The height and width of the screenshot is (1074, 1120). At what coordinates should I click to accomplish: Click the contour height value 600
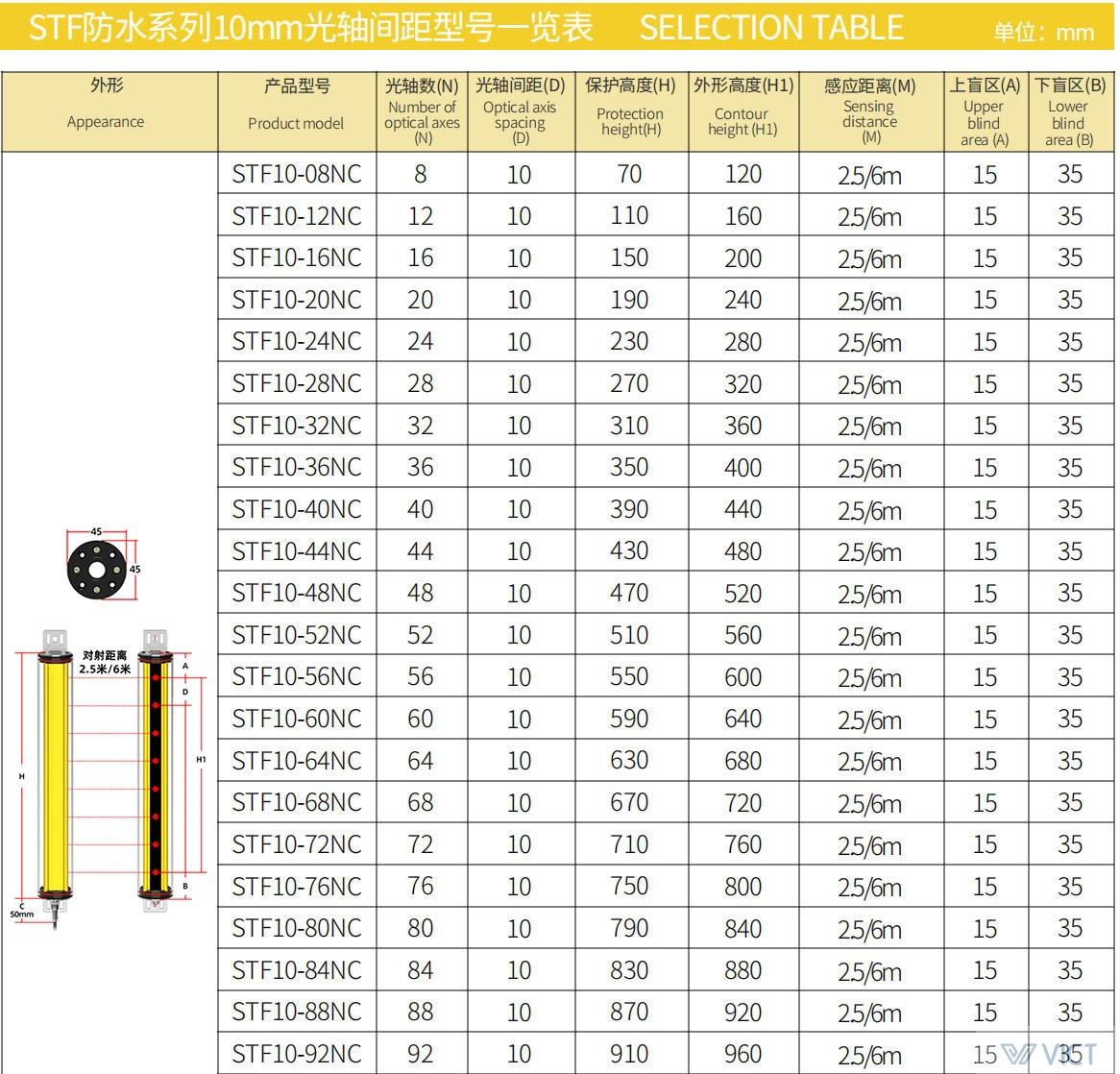point(743,677)
